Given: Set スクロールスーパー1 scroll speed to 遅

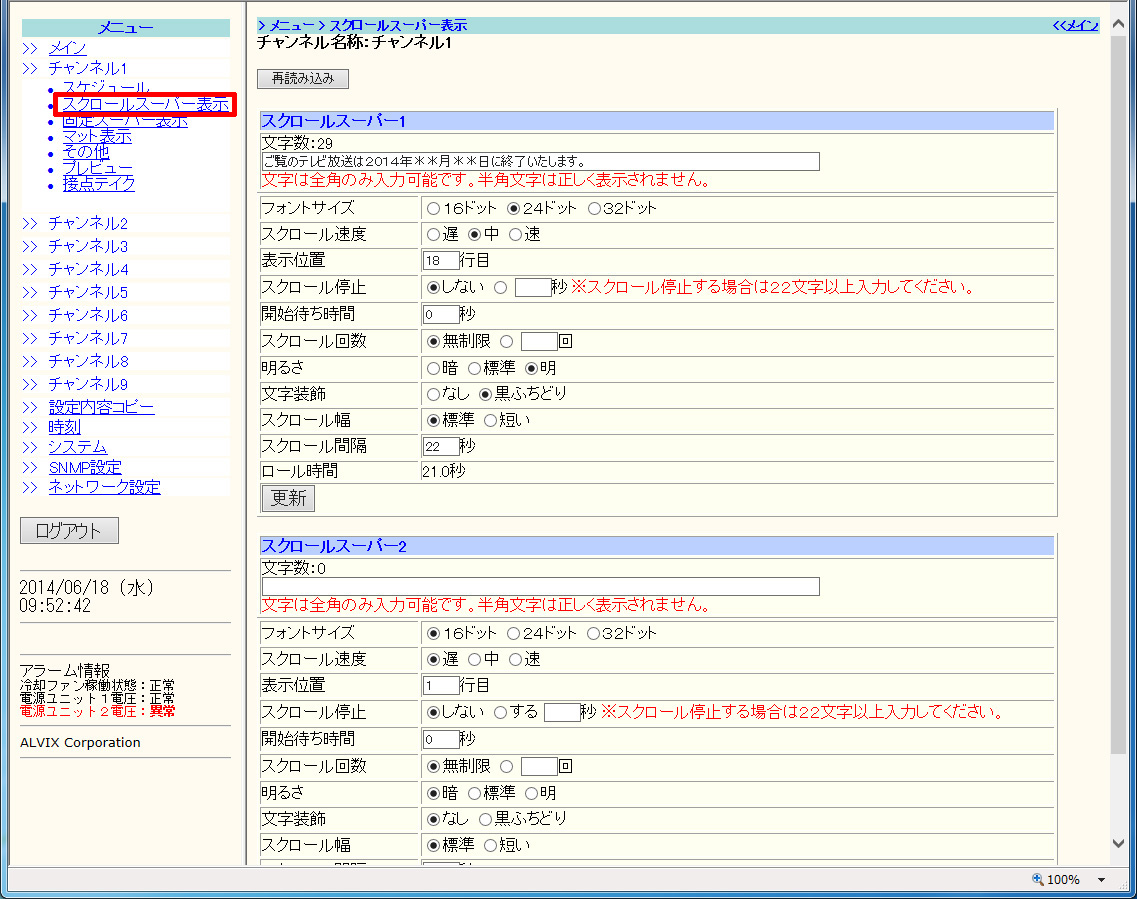Looking at the screenshot, I should [x=434, y=234].
